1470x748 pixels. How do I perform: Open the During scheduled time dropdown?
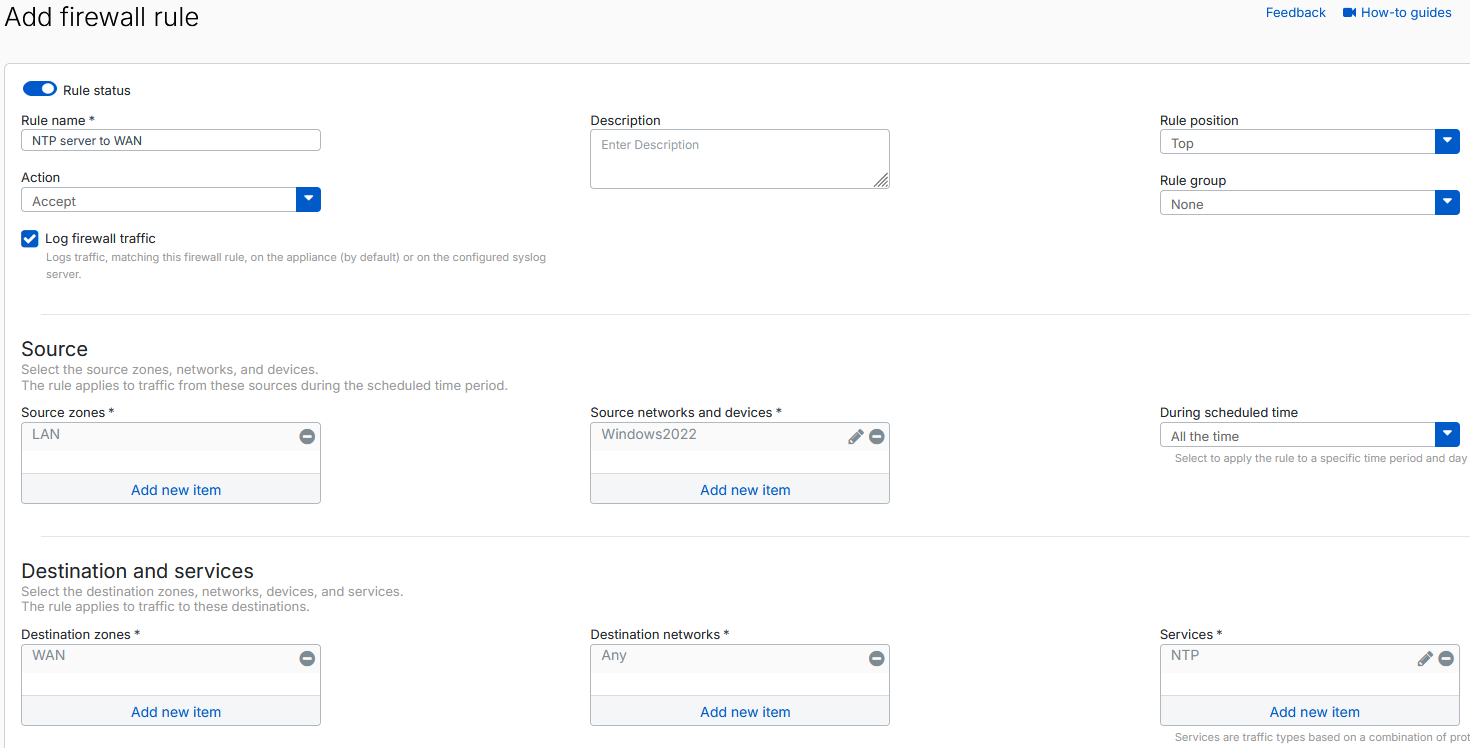point(1447,434)
